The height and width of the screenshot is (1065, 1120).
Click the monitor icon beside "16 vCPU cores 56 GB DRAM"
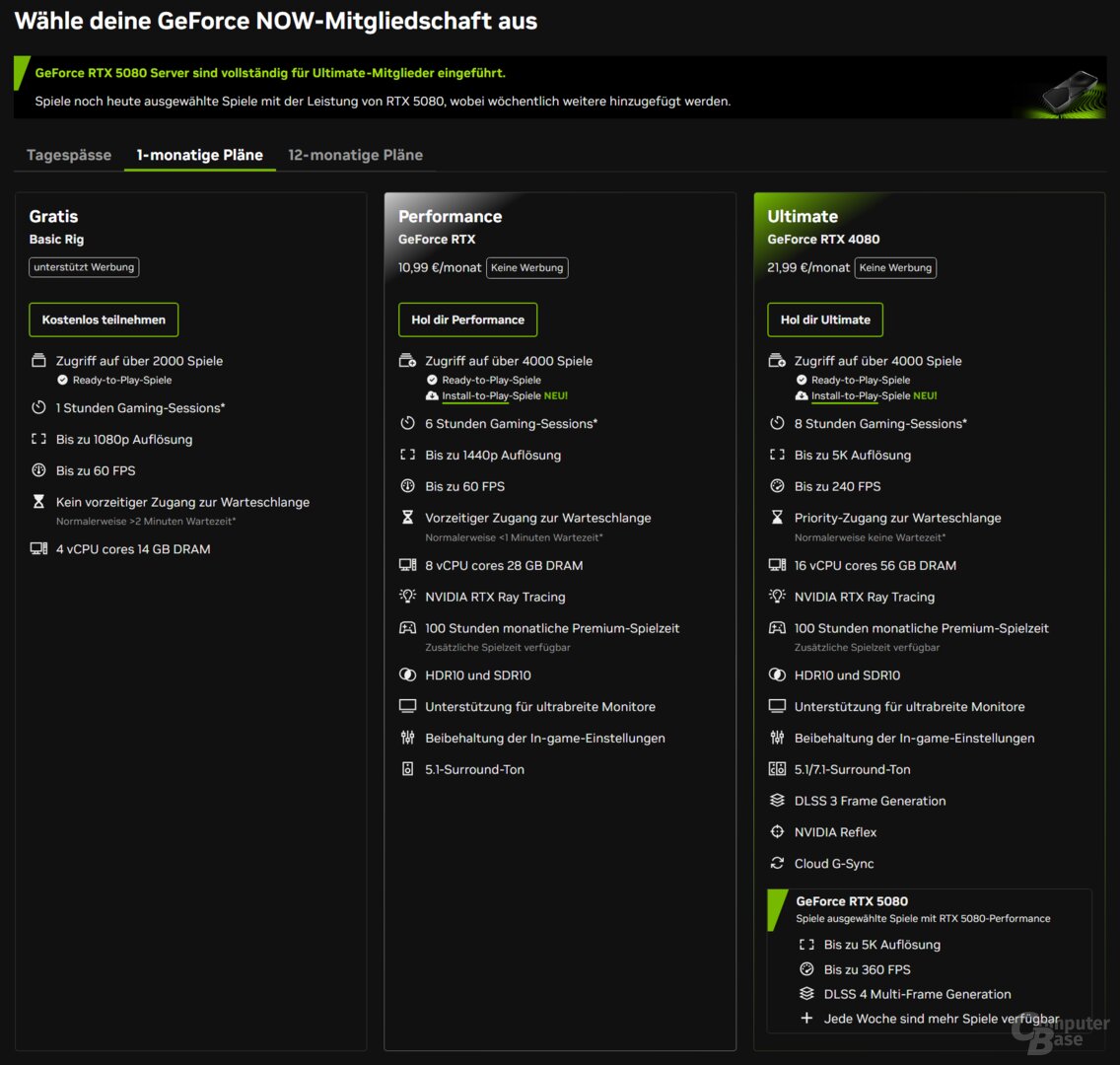coord(776,565)
